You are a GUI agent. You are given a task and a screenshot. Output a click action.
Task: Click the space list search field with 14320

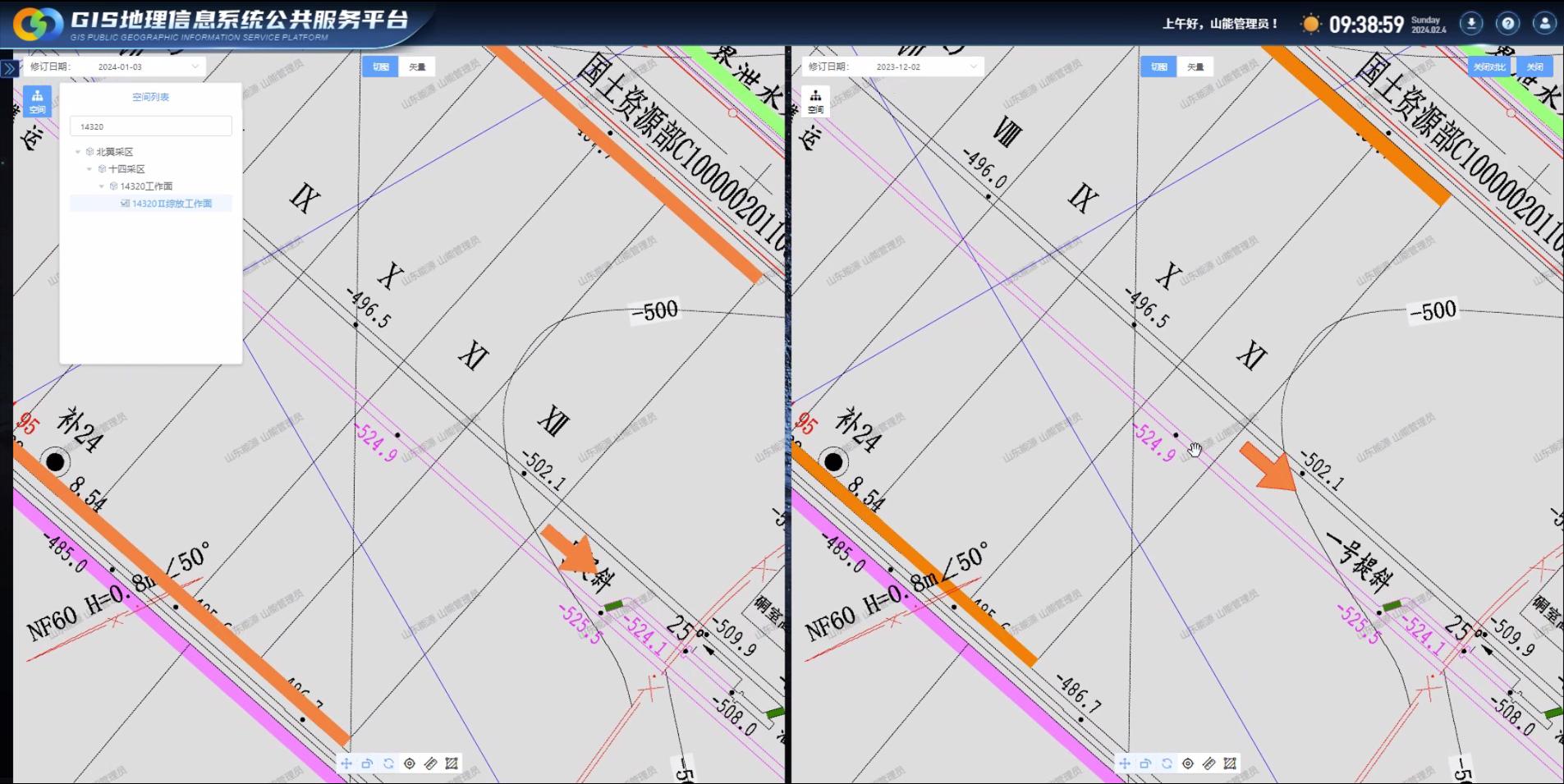(x=151, y=126)
